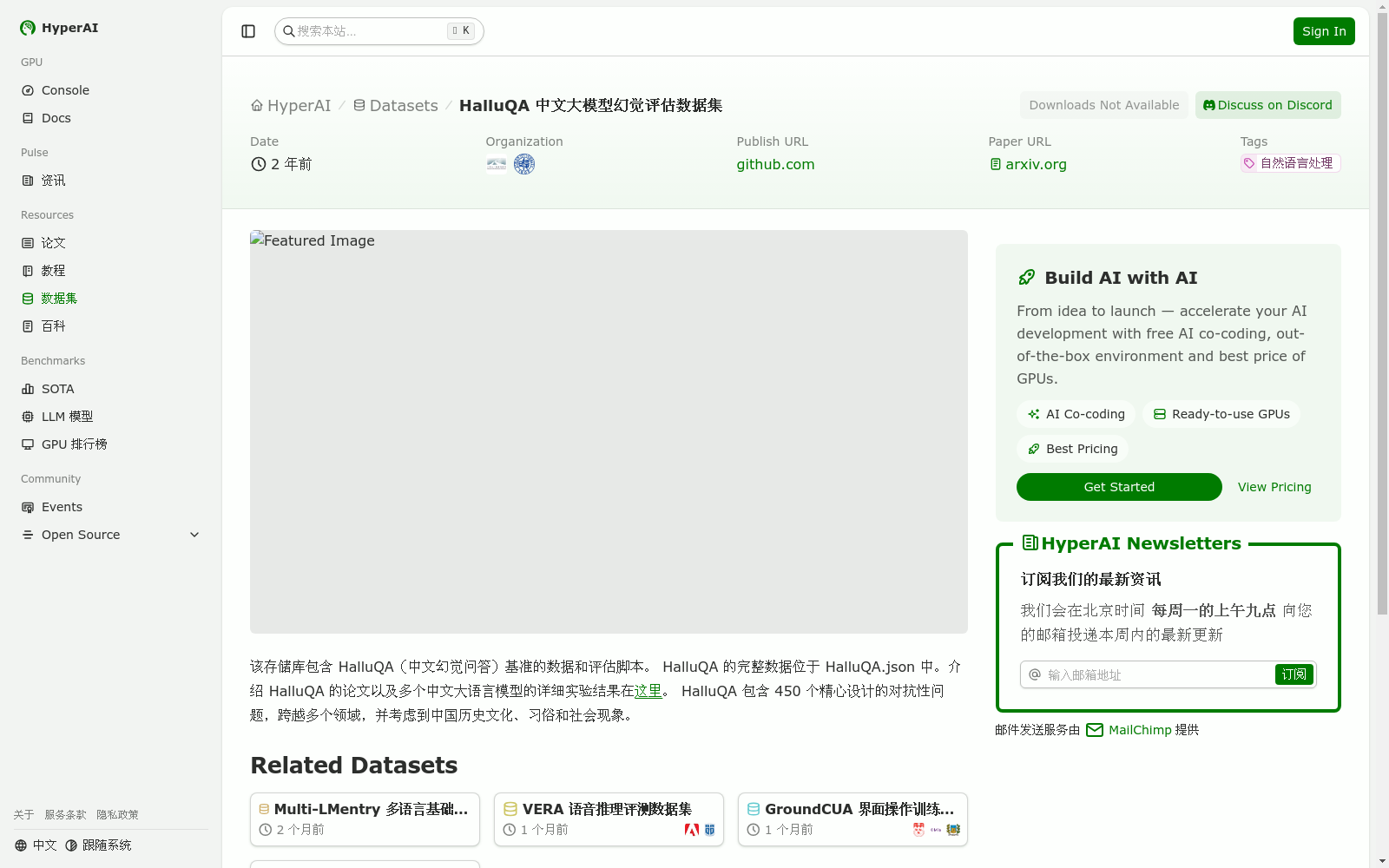
Task: Subscribe with the 订阅 button
Action: [1294, 674]
